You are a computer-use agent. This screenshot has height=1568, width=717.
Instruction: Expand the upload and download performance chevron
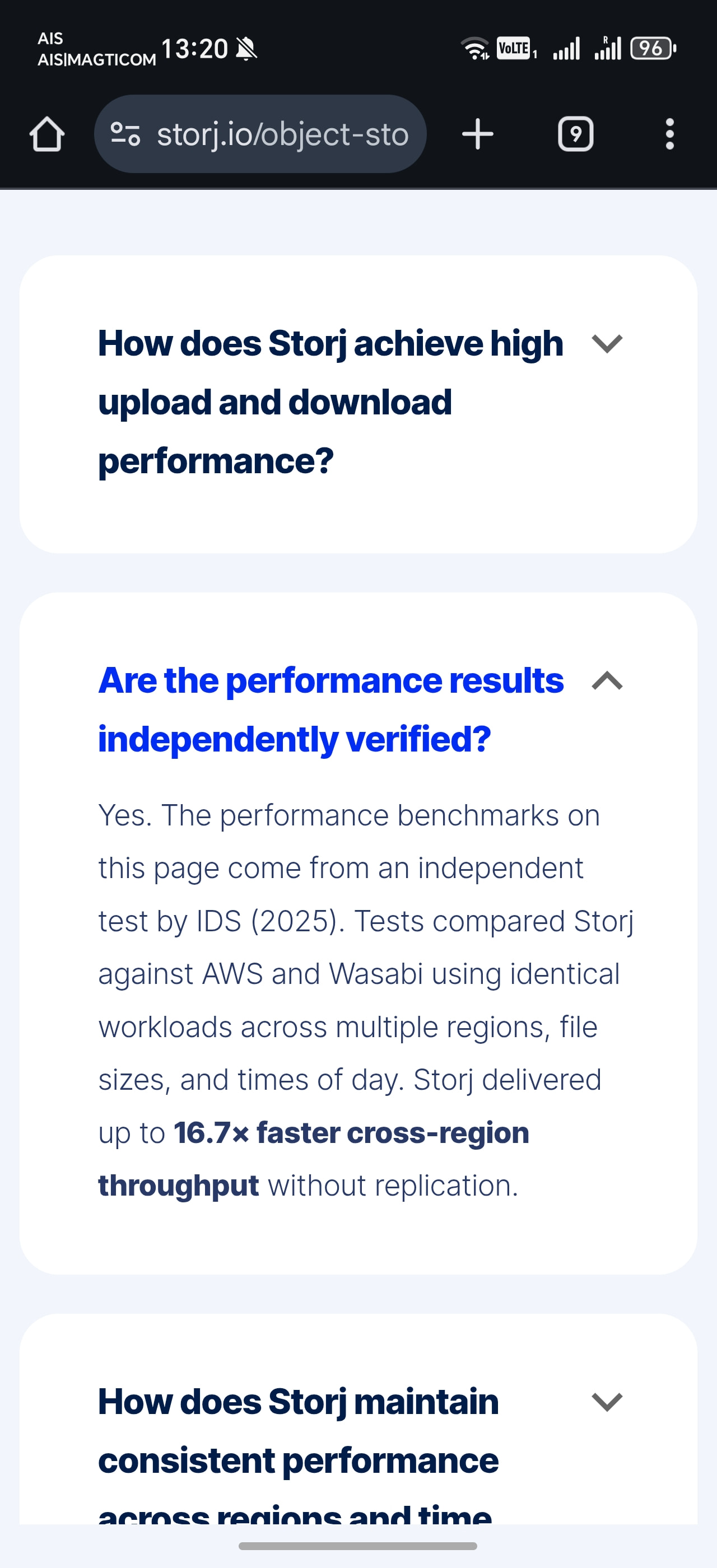pyautogui.click(x=607, y=344)
